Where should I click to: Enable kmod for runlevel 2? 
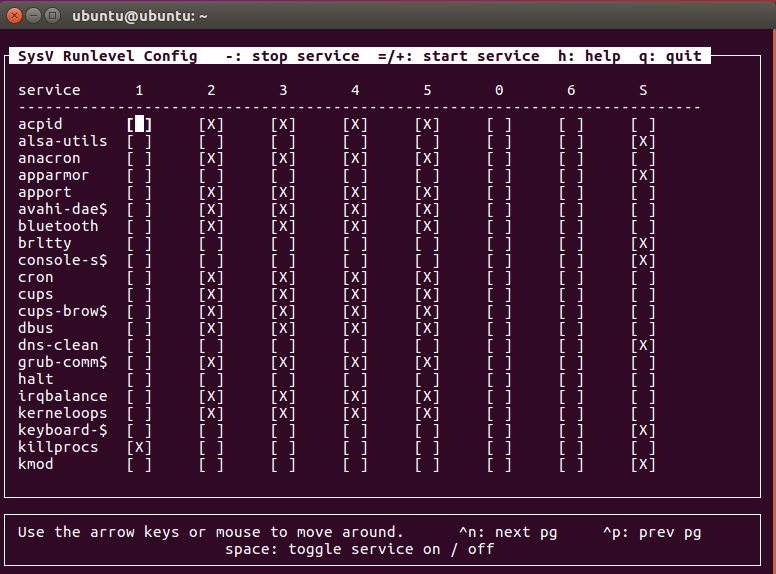click(211, 464)
